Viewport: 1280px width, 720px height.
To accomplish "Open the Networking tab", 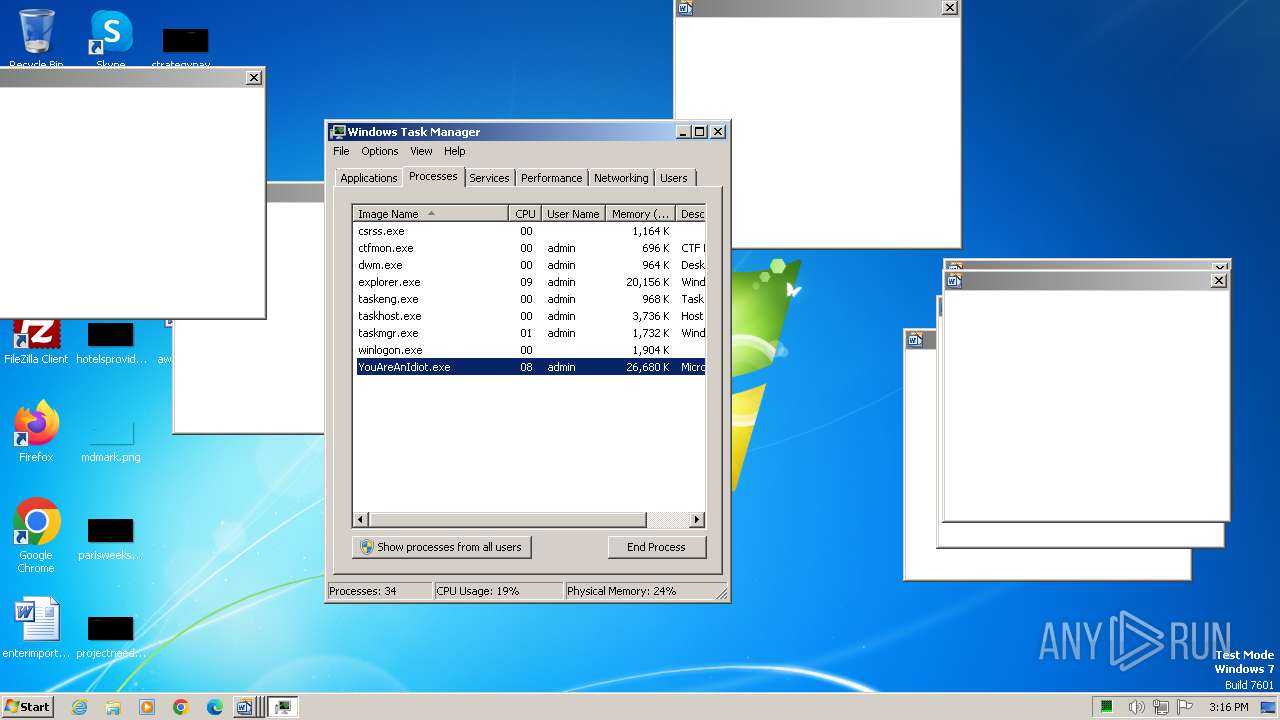I will (621, 178).
